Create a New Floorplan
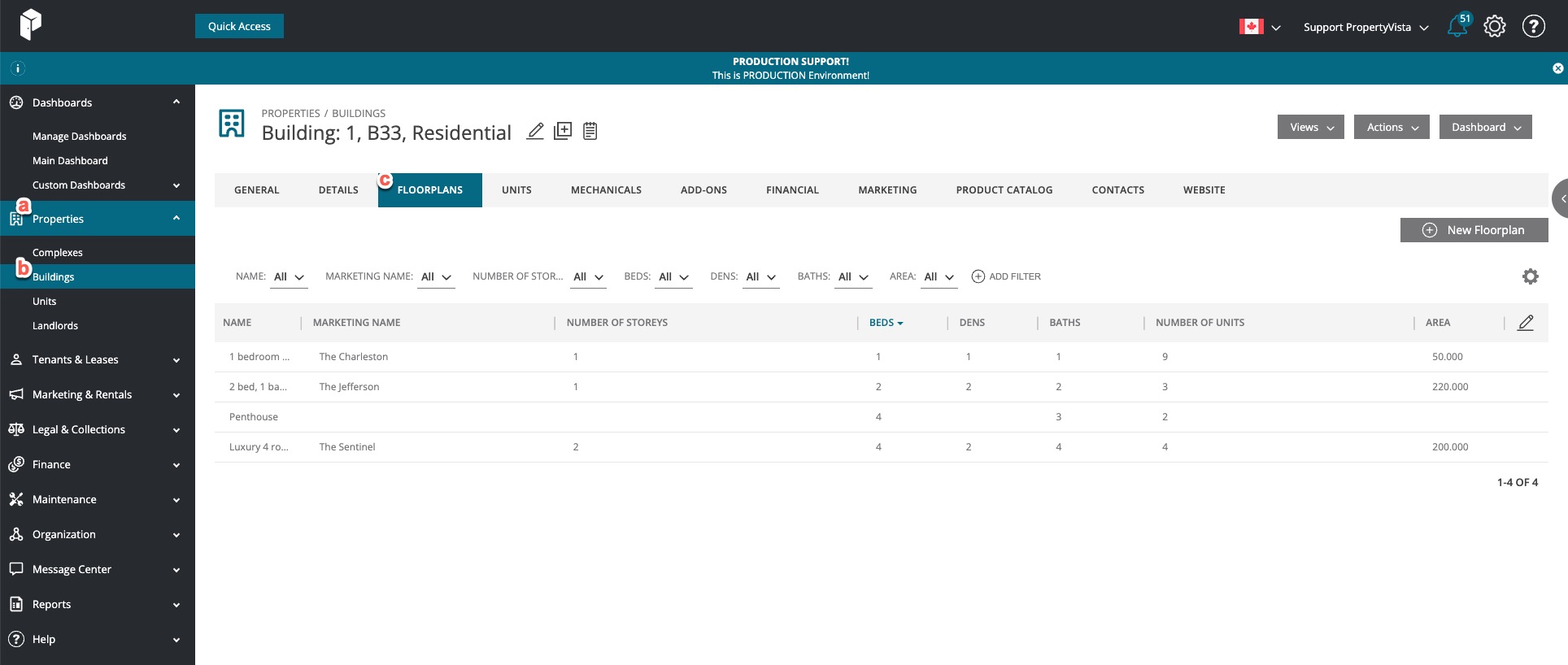Screen dimensions: 1568x665 (x=1474, y=230)
